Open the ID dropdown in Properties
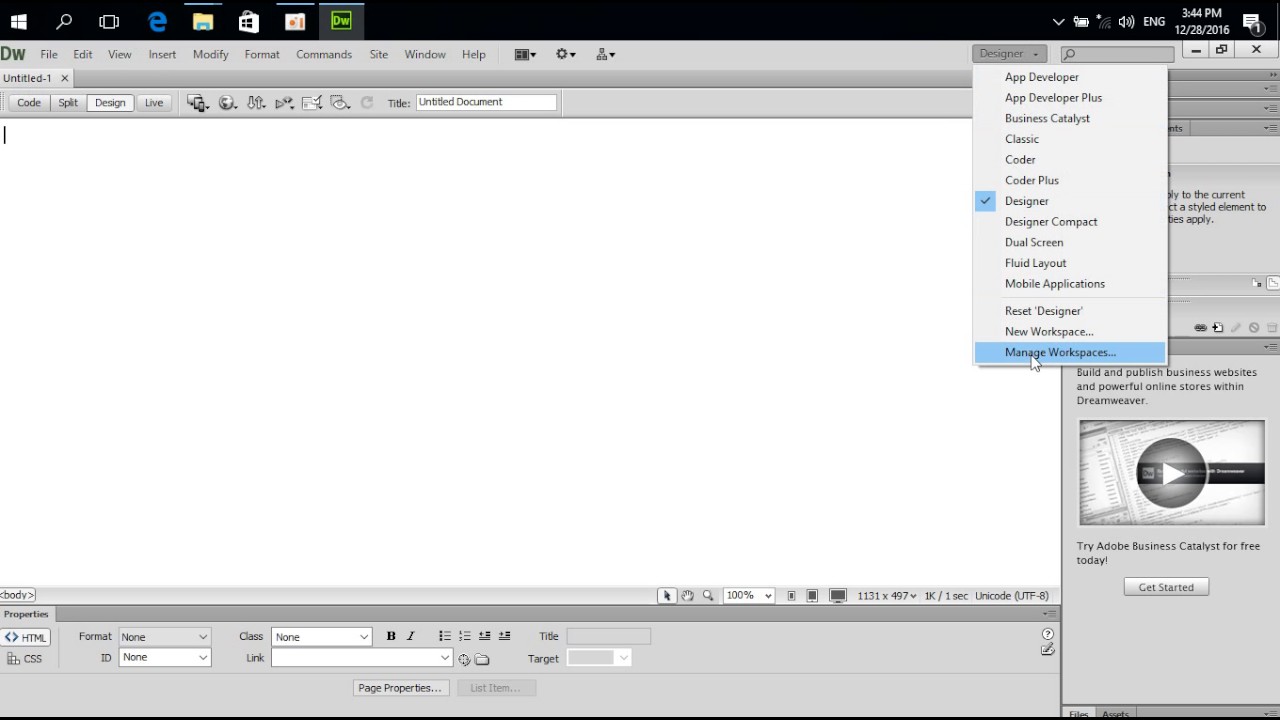1280x720 pixels. [x=165, y=658]
